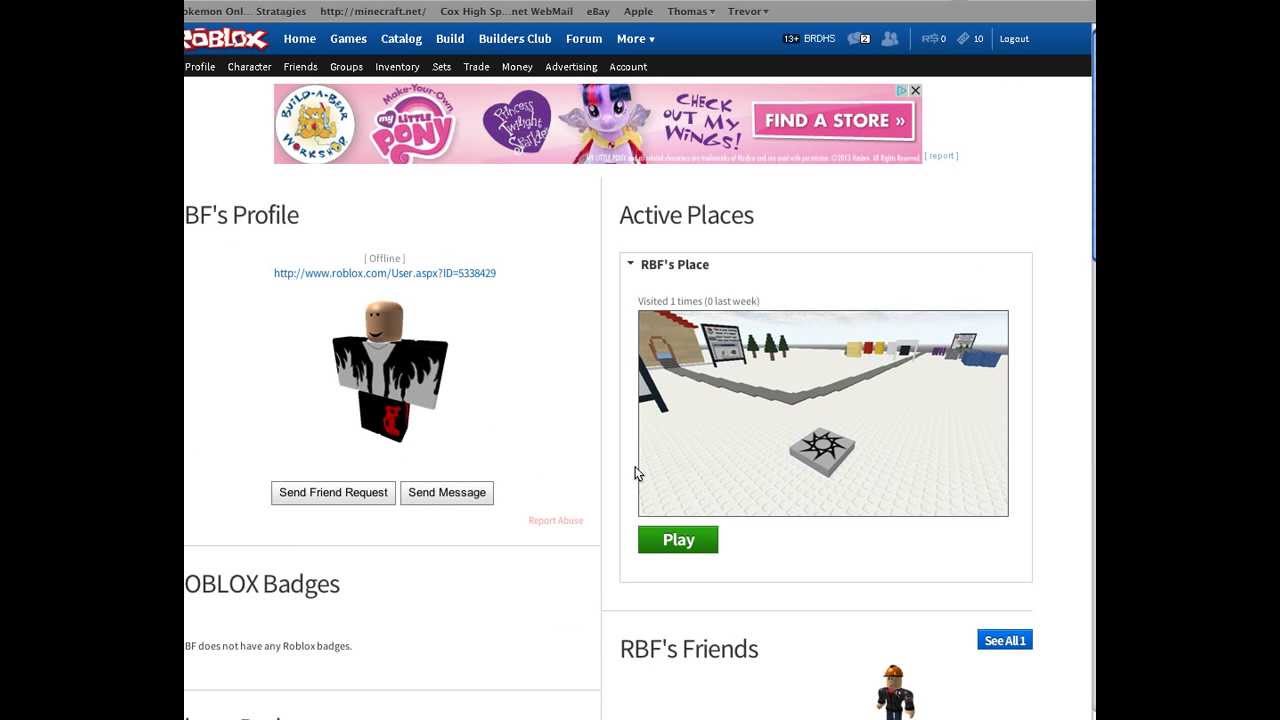Click the '[ Offline ]' status text
The width and height of the screenshot is (1280, 720).
click(385, 258)
